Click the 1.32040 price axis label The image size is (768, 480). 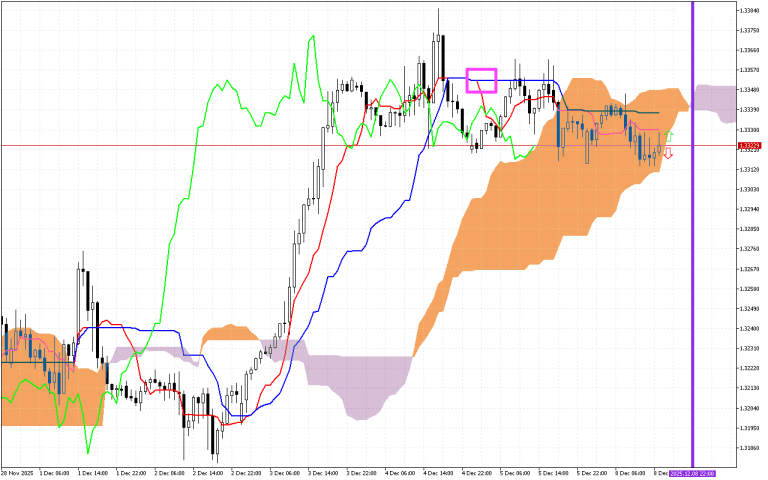(749, 408)
